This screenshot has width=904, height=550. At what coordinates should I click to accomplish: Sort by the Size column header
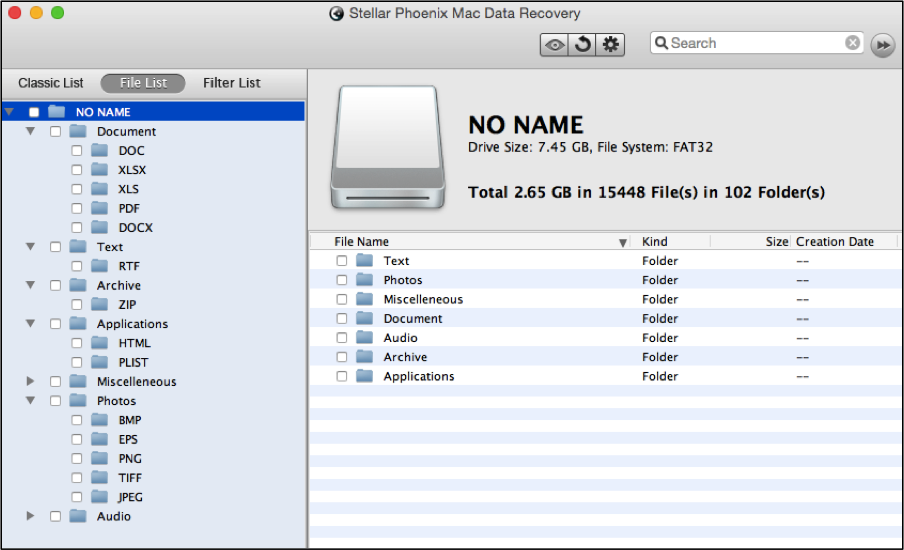pyautogui.click(x=777, y=242)
